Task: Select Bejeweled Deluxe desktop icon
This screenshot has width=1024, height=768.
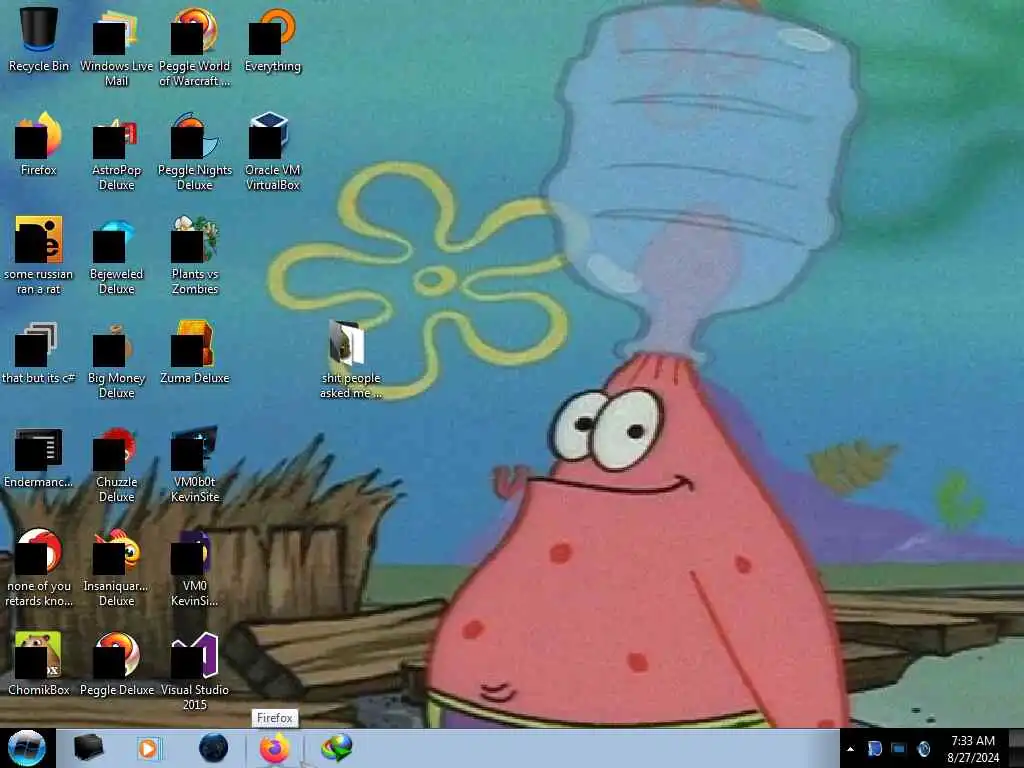Action: (x=116, y=255)
